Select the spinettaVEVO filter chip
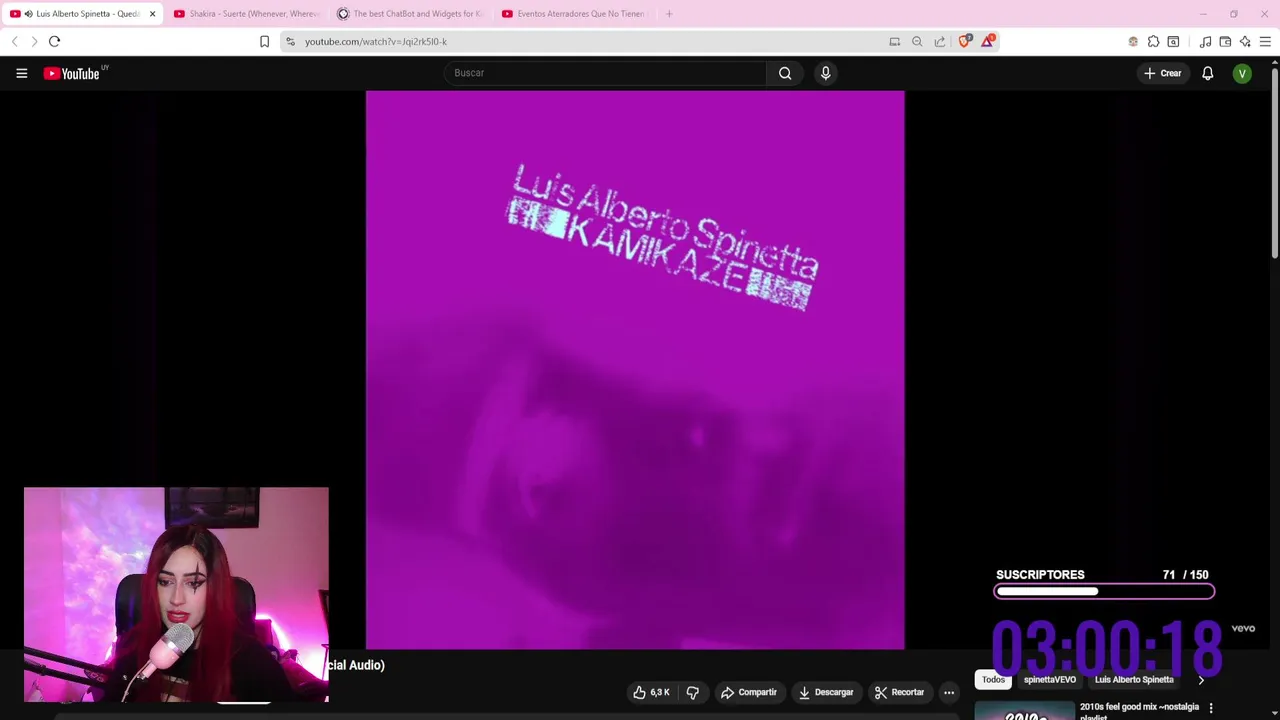 tap(1050, 680)
